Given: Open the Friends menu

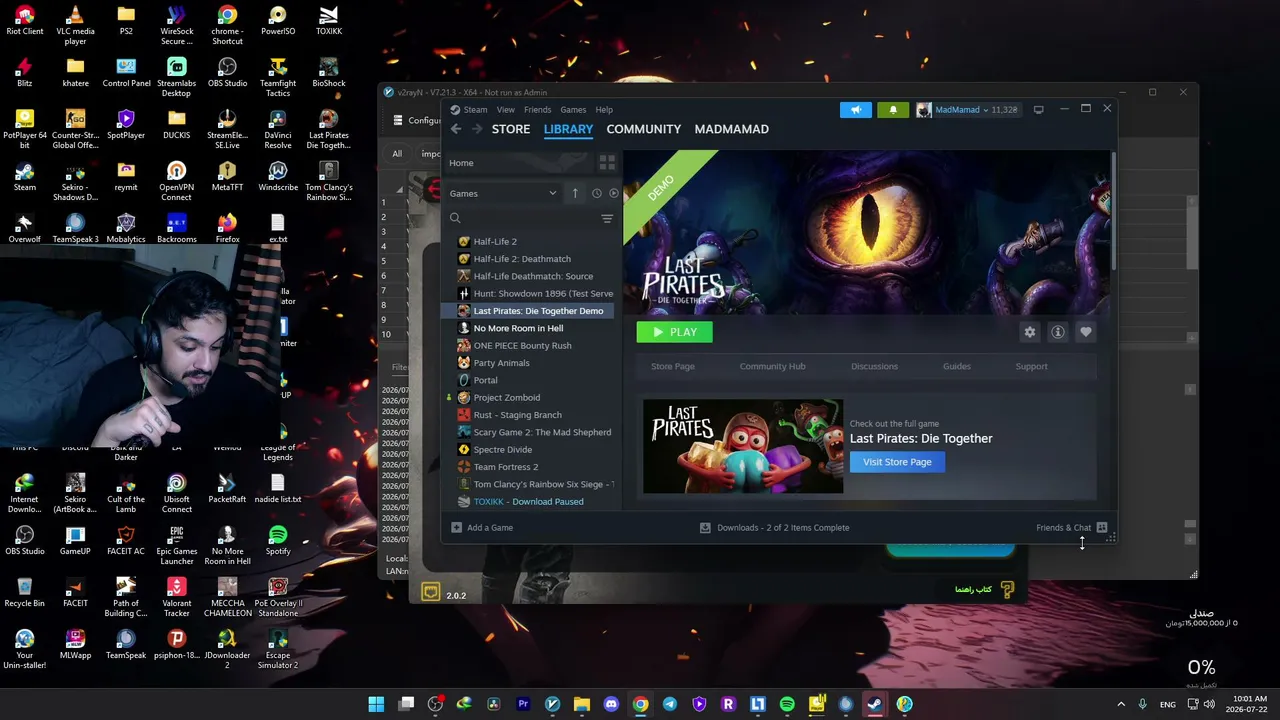Looking at the screenshot, I should pyautogui.click(x=538, y=110).
